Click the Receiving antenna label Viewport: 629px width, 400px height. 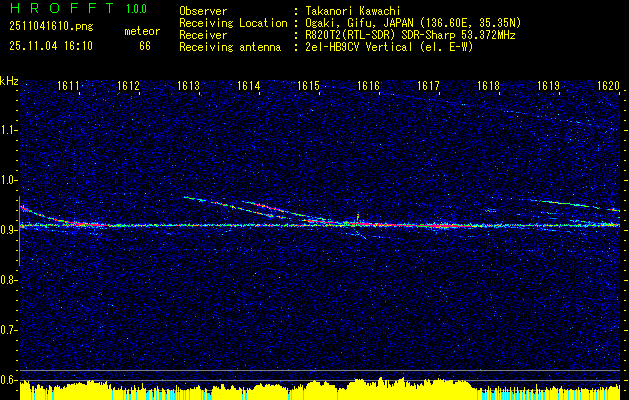[x=230, y=47]
